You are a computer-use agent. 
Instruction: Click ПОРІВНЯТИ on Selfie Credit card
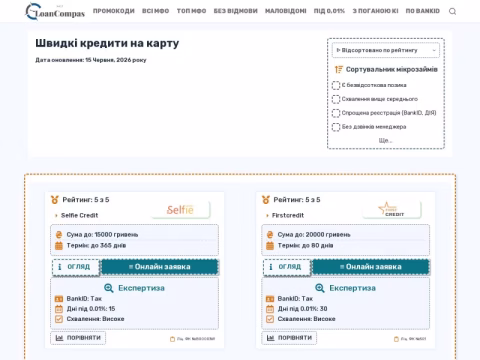click(x=78, y=338)
